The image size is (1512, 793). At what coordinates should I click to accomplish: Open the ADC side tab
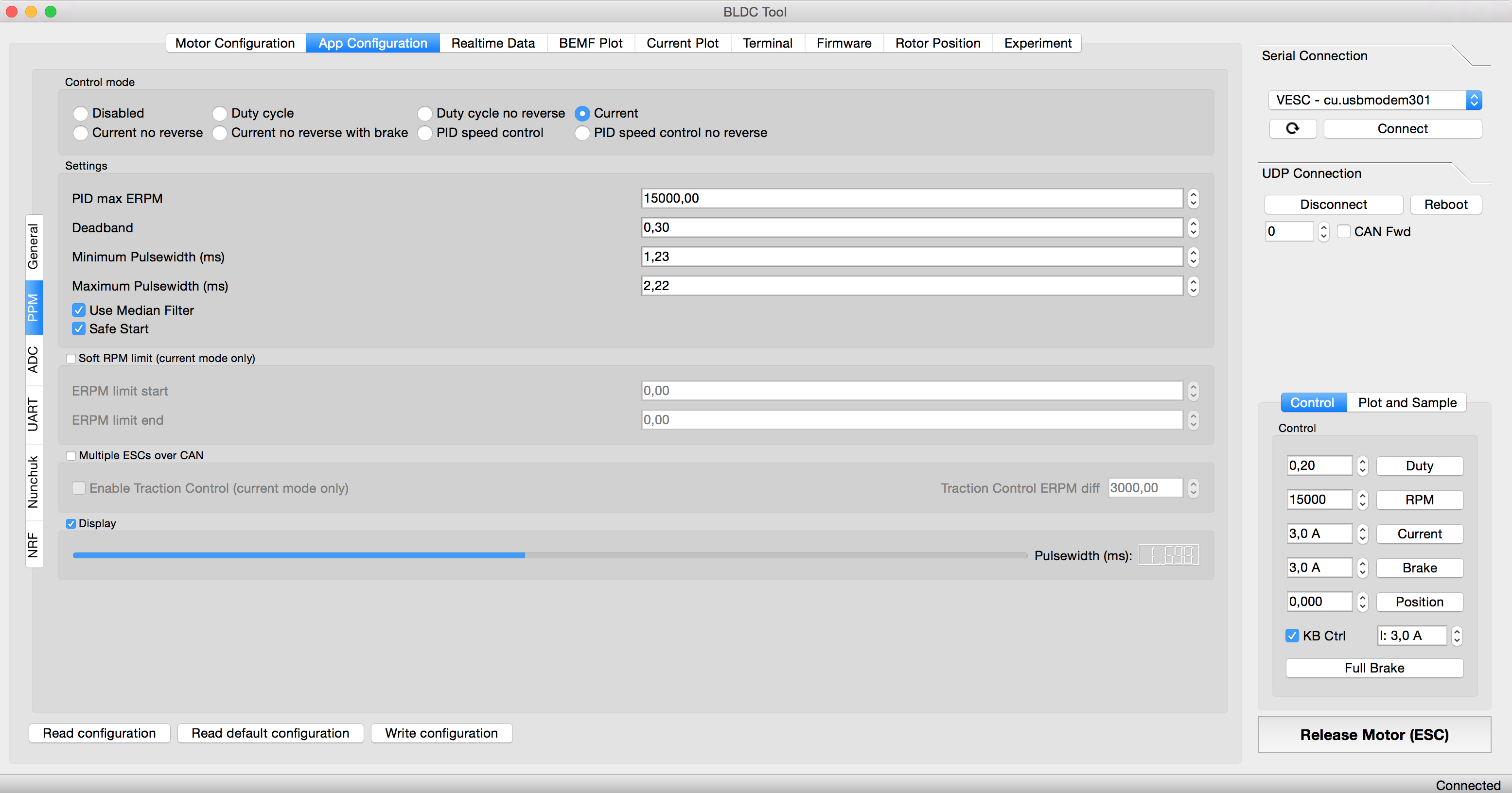coord(34,359)
